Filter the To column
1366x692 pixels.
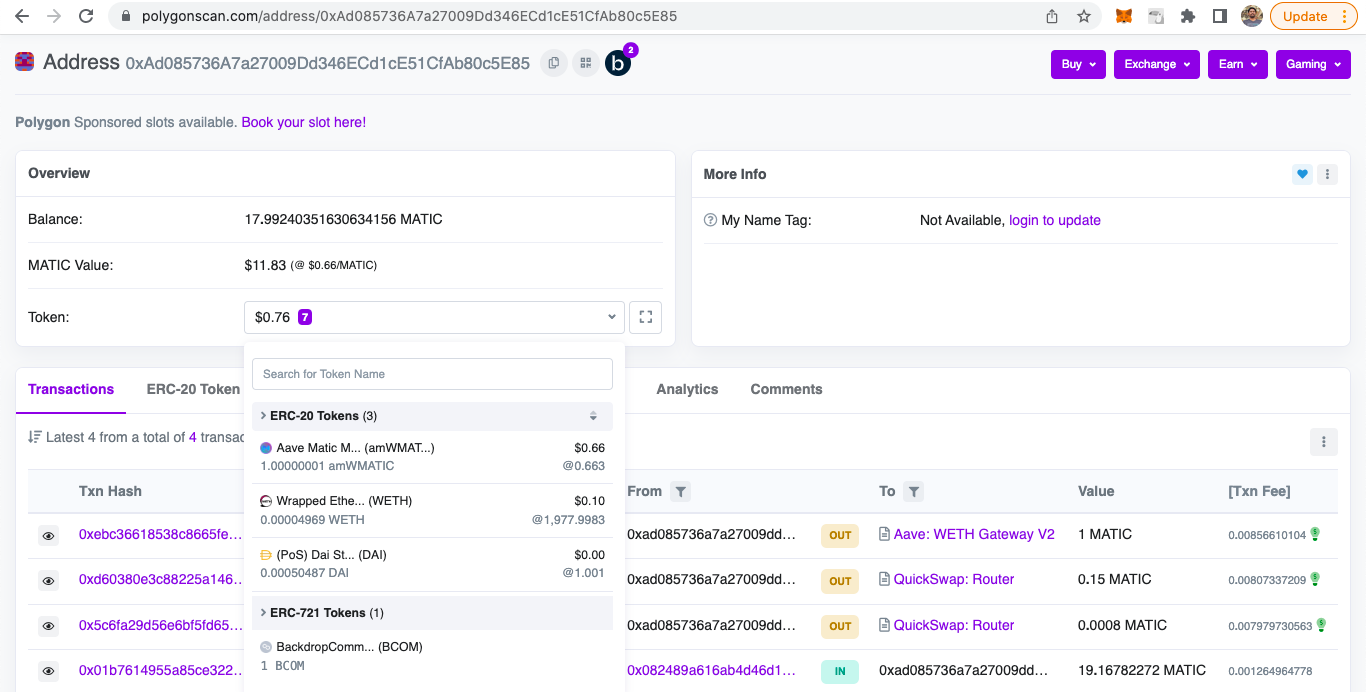tap(913, 491)
